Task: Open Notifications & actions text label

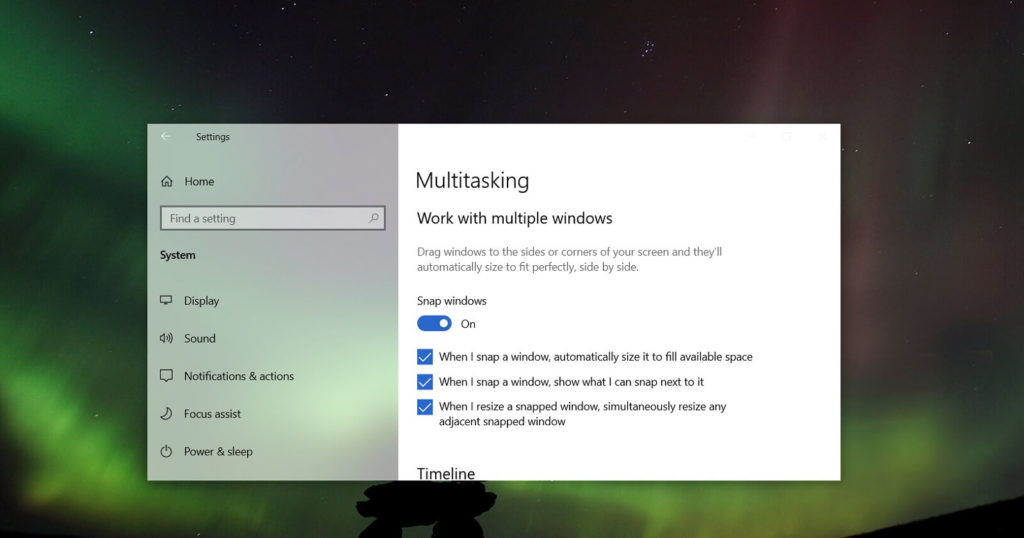Action: click(x=239, y=376)
